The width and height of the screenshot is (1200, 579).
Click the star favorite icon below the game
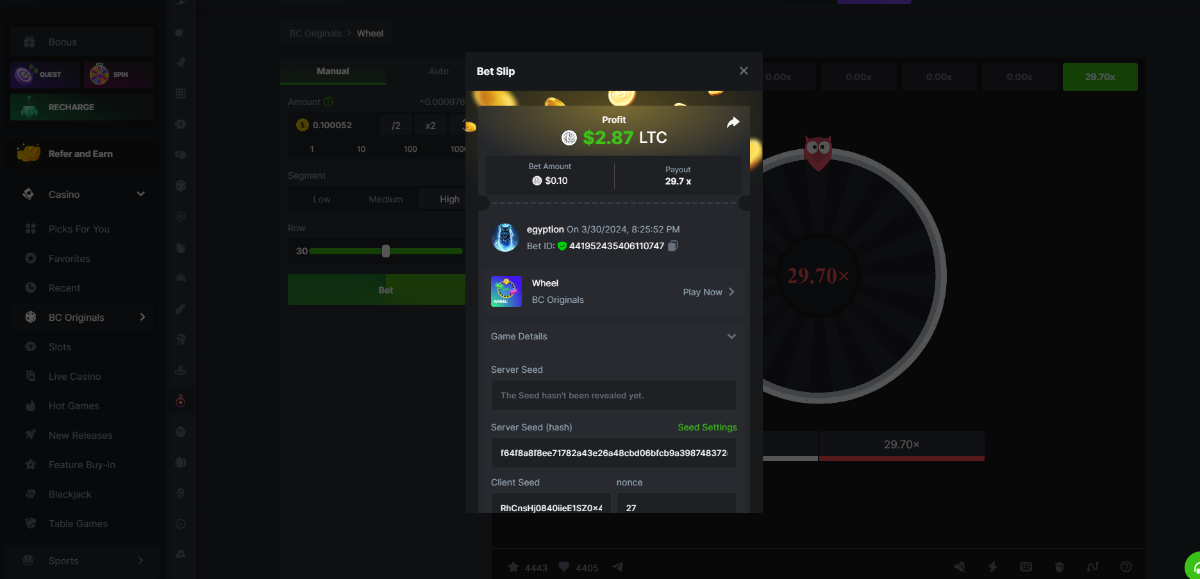click(513, 567)
